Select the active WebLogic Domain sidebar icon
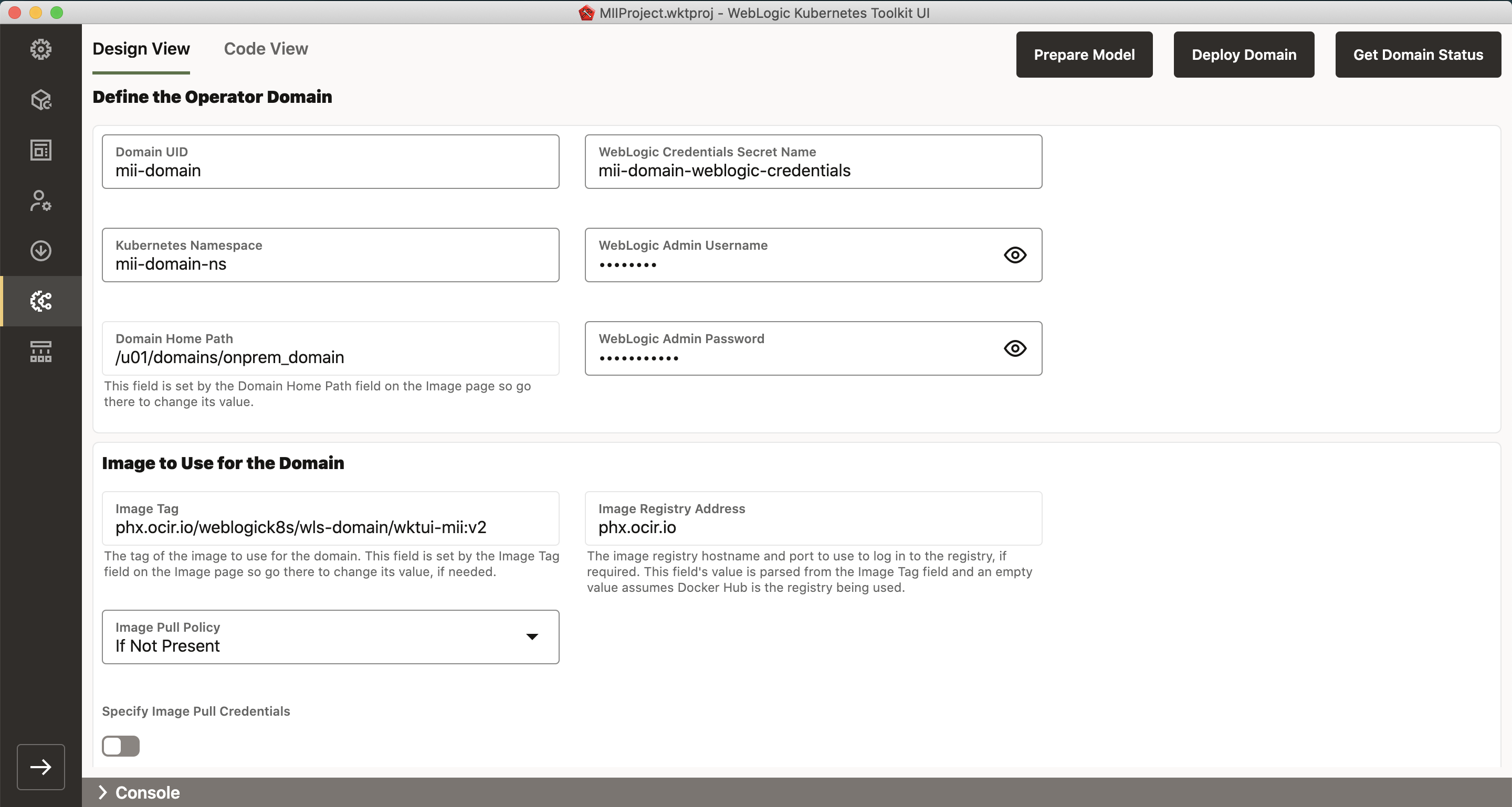 pos(40,302)
